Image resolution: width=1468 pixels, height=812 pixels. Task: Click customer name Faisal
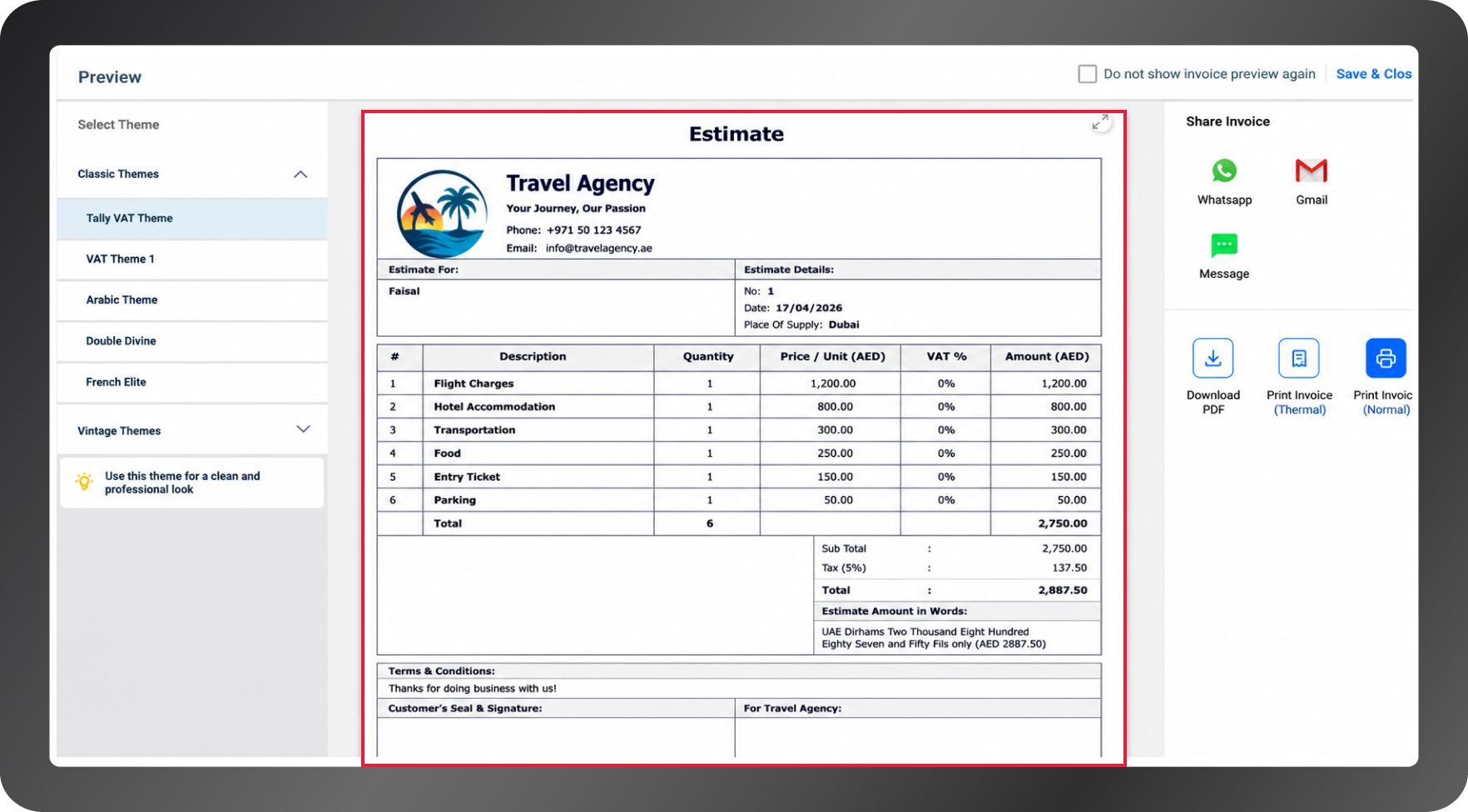(404, 291)
